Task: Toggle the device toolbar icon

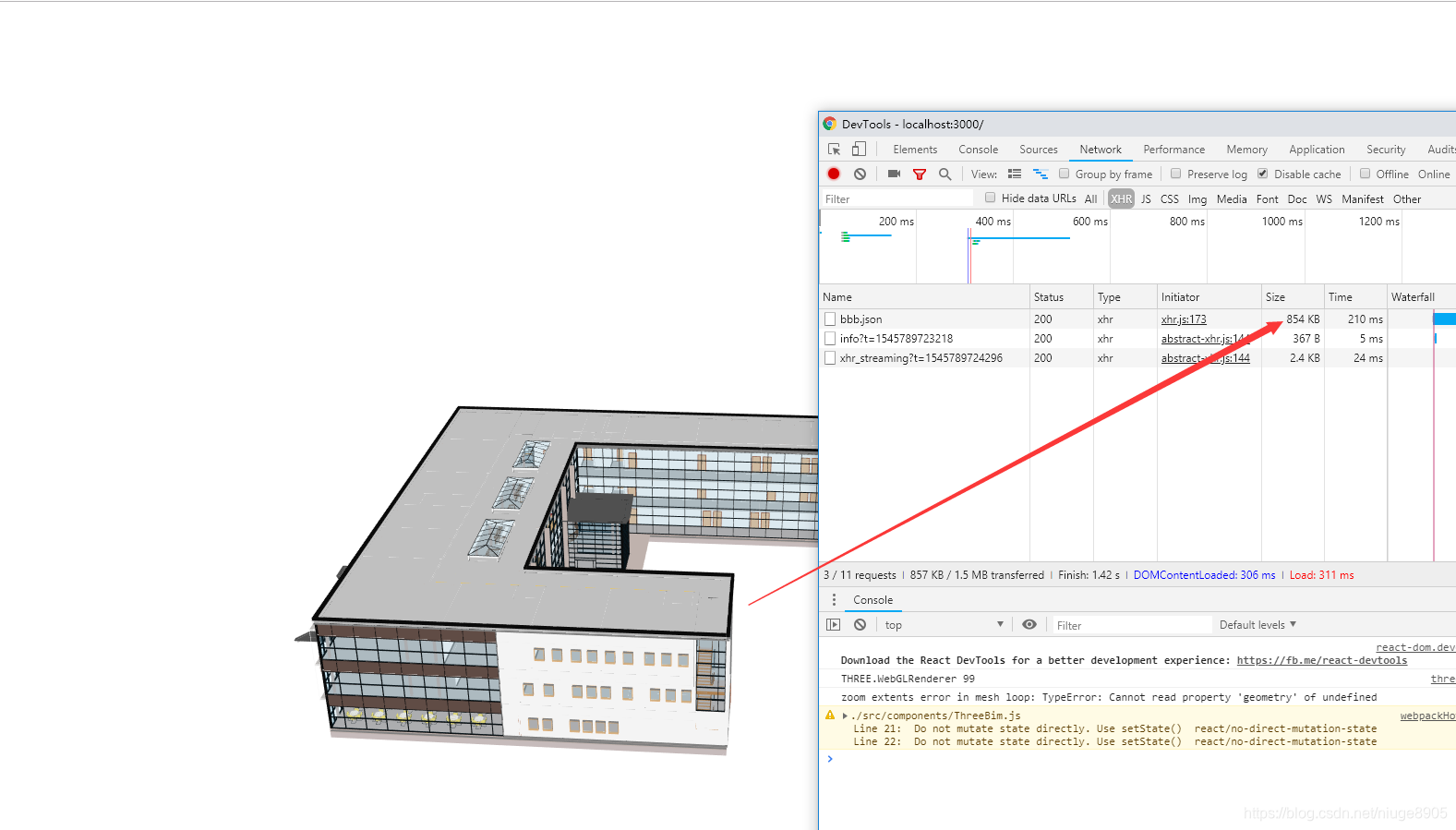Action: 859,149
